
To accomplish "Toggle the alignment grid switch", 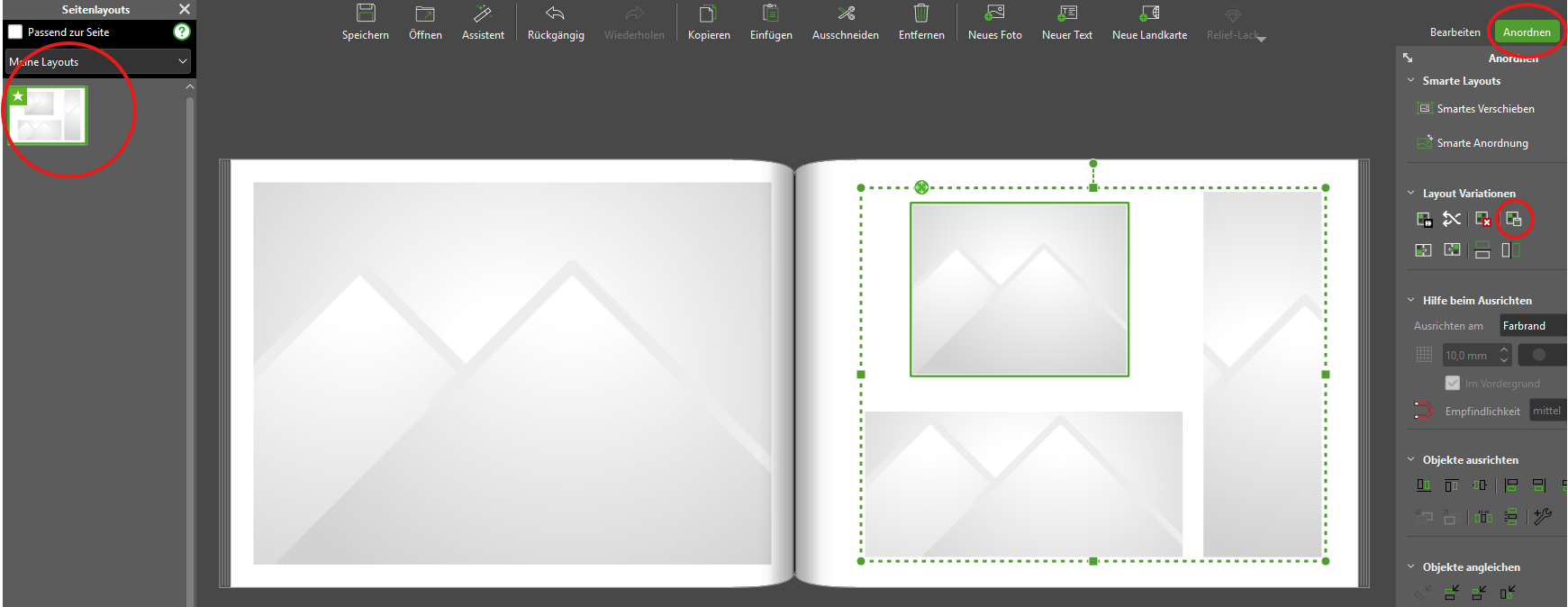I will [x=1540, y=355].
